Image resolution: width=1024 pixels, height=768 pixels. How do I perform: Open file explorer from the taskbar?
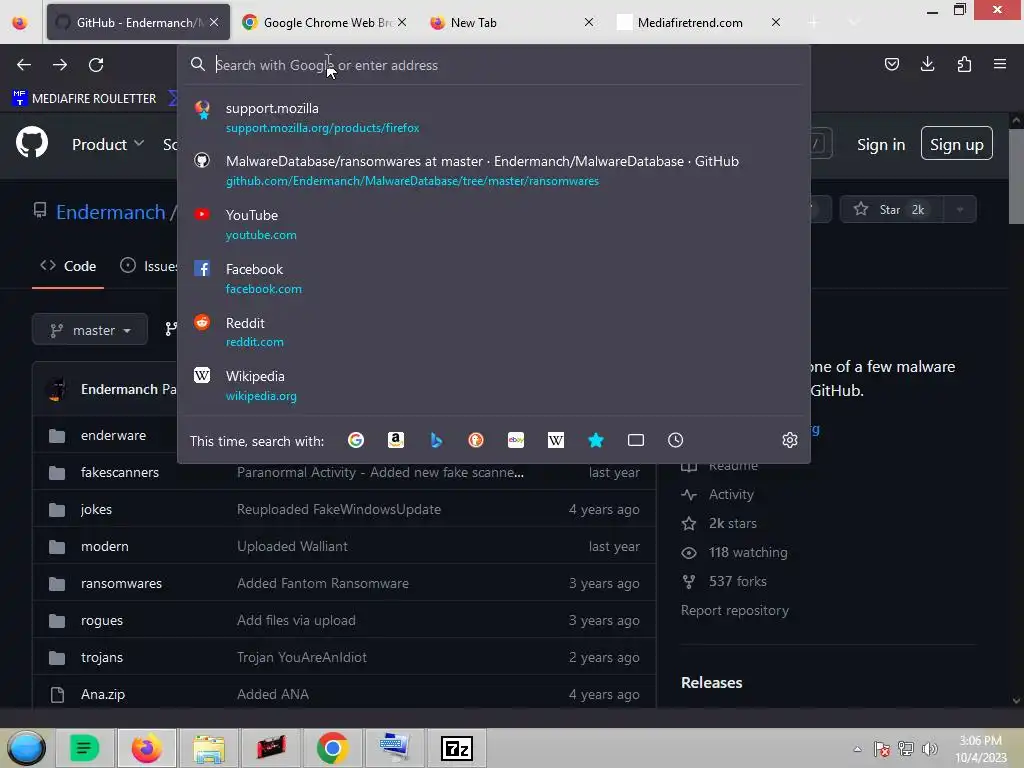209,748
